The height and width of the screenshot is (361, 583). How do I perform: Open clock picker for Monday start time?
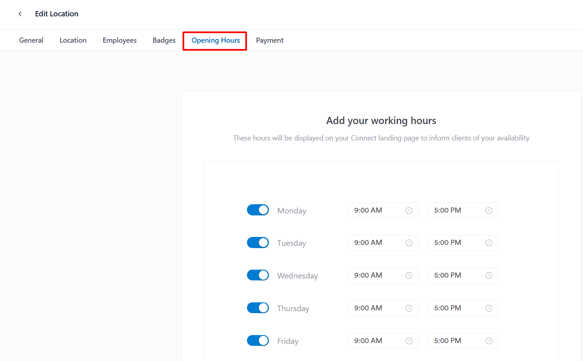click(409, 210)
